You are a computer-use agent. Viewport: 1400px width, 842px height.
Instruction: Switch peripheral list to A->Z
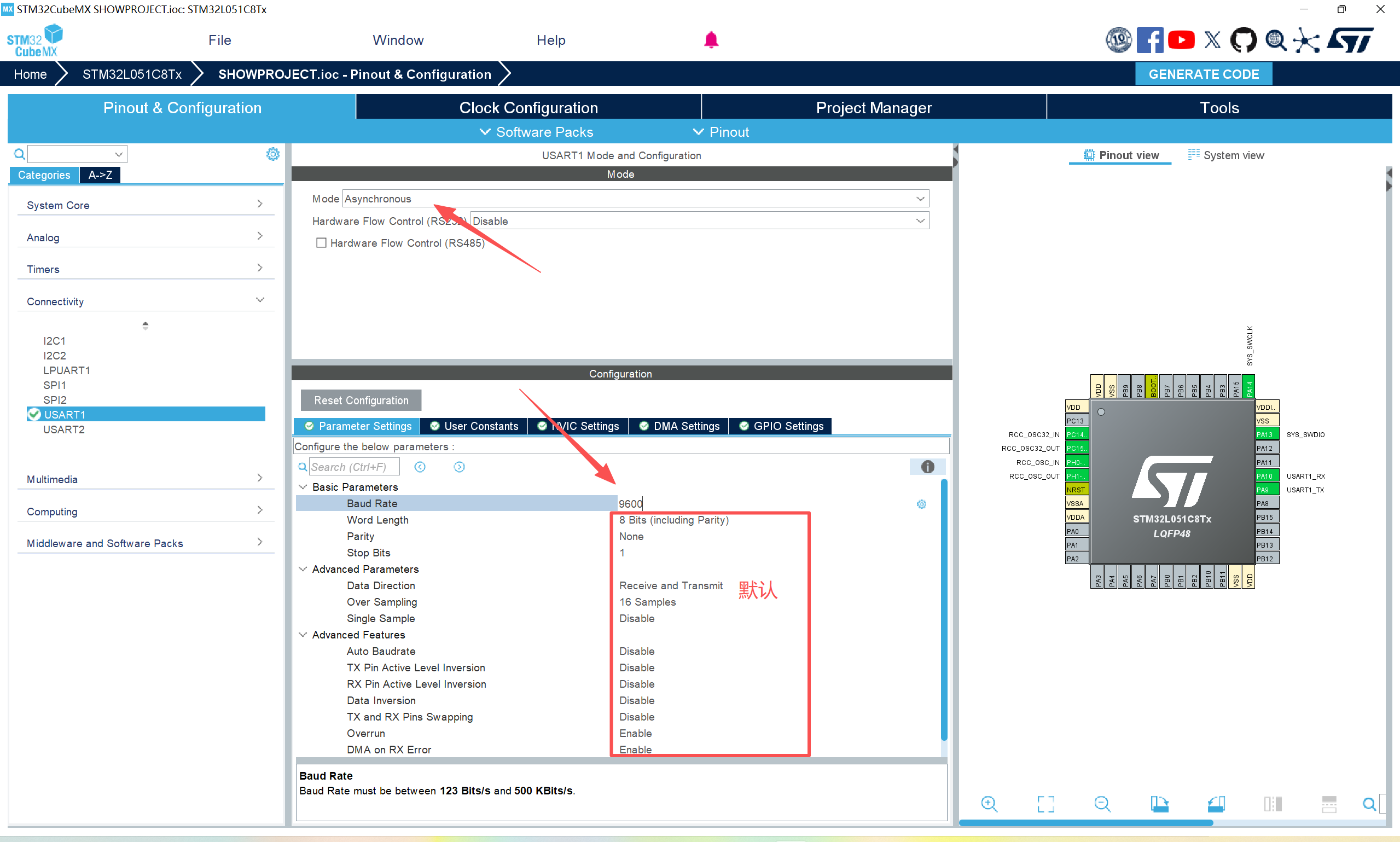pos(100,175)
